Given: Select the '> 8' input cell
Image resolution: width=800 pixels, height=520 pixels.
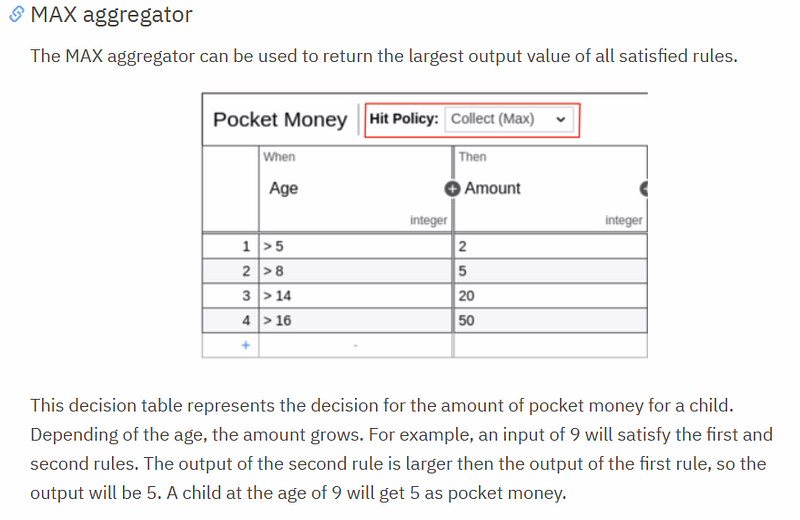Looking at the screenshot, I should tap(355, 271).
